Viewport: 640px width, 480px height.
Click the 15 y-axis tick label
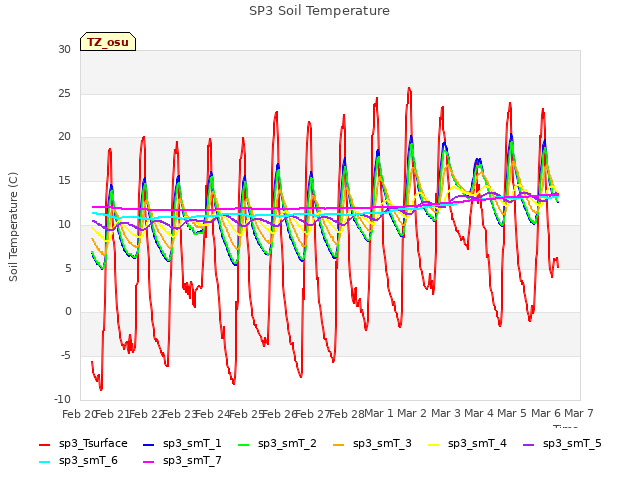[x=64, y=180]
